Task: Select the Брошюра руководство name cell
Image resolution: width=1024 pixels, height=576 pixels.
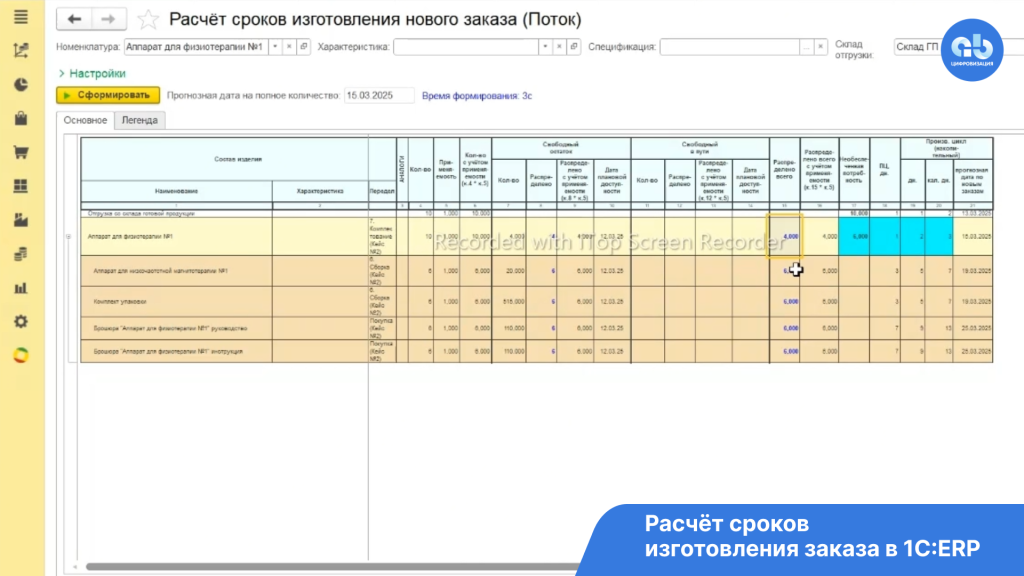Action: click(x=176, y=328)
